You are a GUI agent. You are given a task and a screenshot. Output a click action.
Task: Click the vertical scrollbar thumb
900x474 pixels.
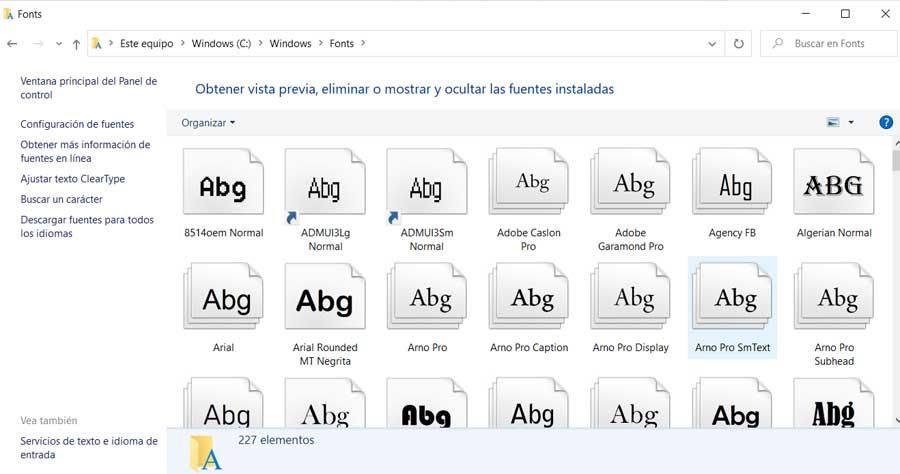pyautogui.click(x=896, y=160)
